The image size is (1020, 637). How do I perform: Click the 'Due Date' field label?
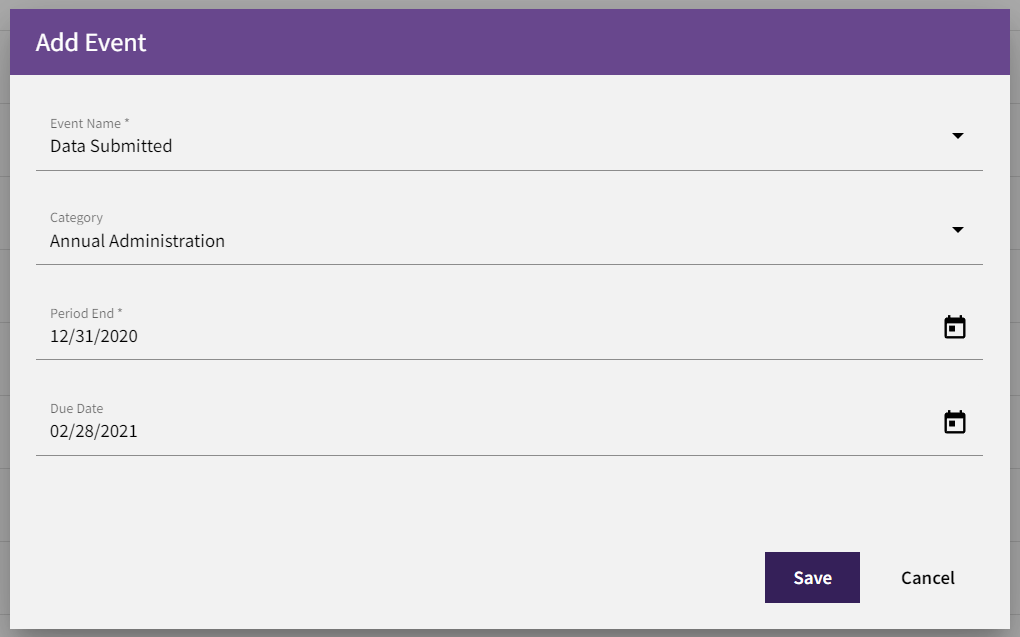click(76, 408)
